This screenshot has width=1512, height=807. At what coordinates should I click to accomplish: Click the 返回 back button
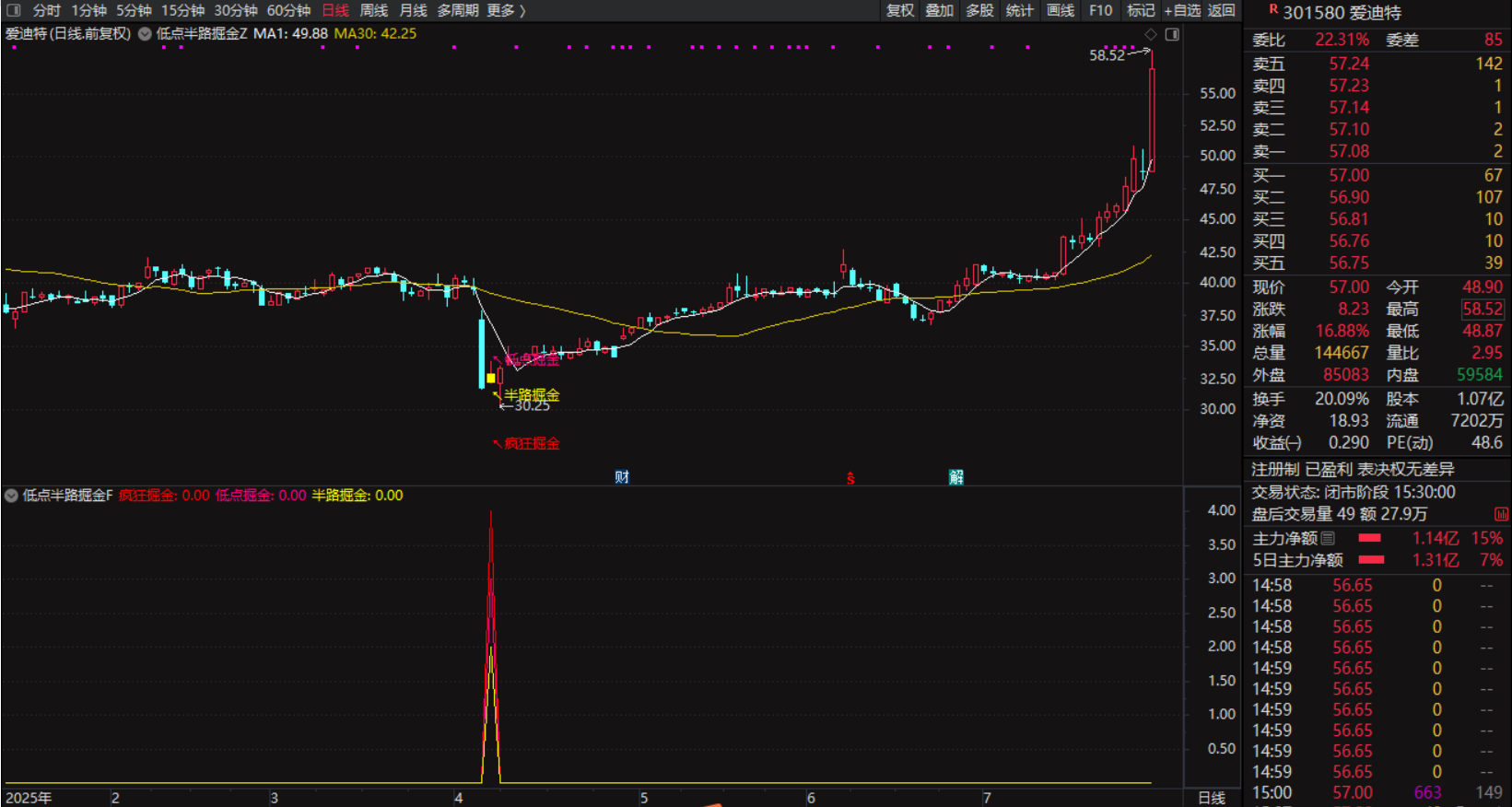[x=1221, y=10]
